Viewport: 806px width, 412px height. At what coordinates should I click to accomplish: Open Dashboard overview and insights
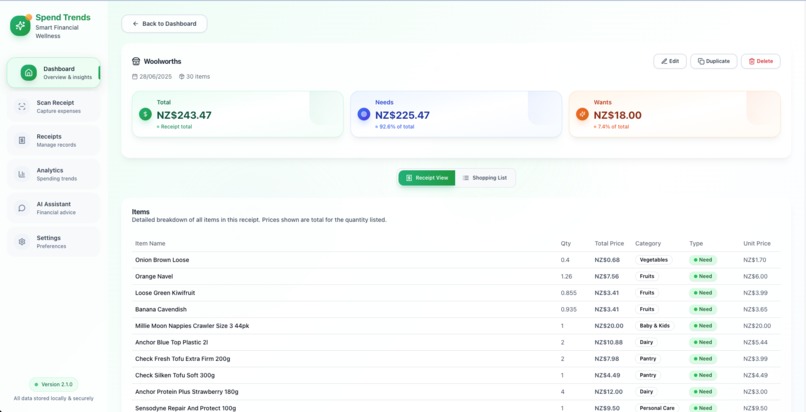point(53,73)
